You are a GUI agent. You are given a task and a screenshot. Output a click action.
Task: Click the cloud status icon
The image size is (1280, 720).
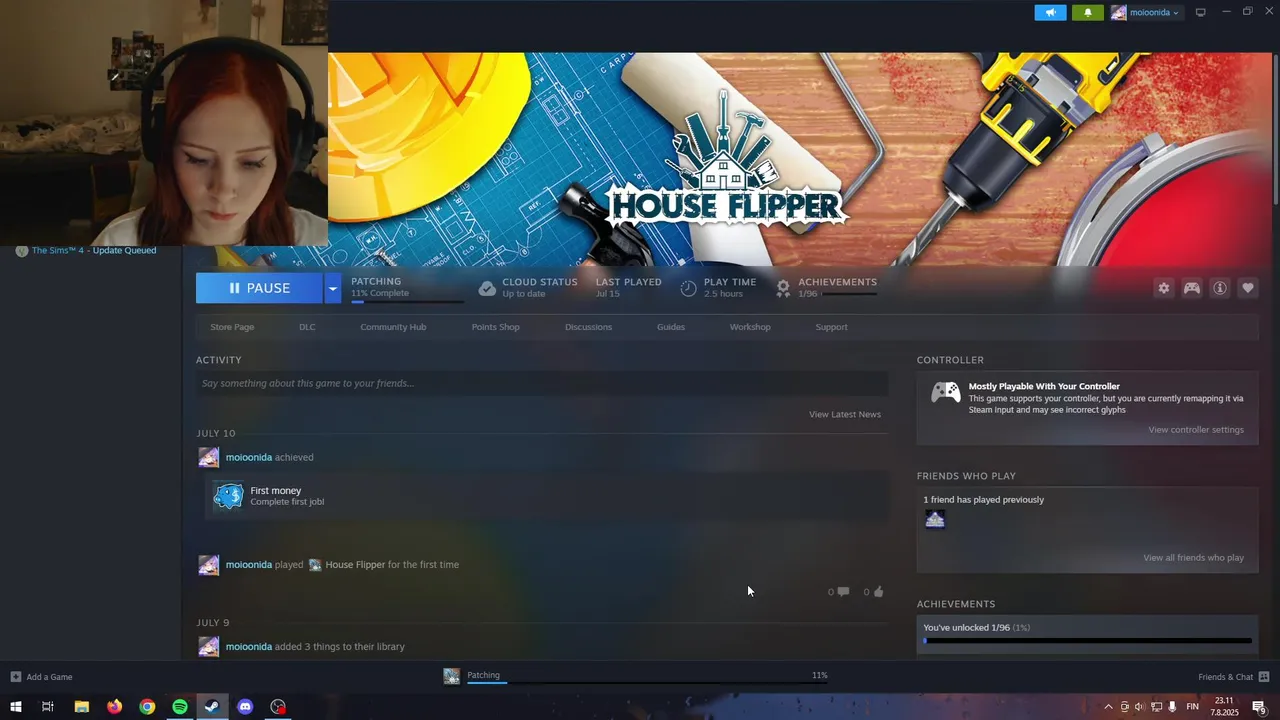[487, 288]
